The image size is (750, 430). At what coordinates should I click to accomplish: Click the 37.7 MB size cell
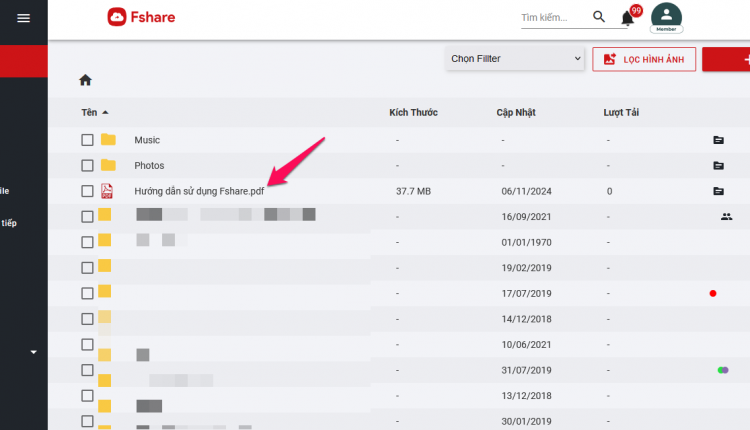click(413, 191)
